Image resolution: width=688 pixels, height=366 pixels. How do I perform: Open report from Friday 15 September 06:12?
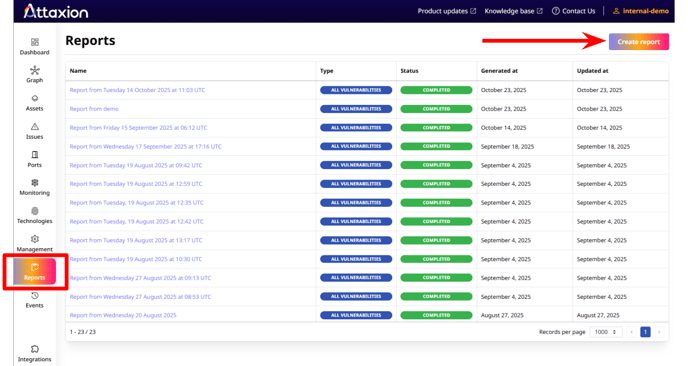tap(138, 128)
